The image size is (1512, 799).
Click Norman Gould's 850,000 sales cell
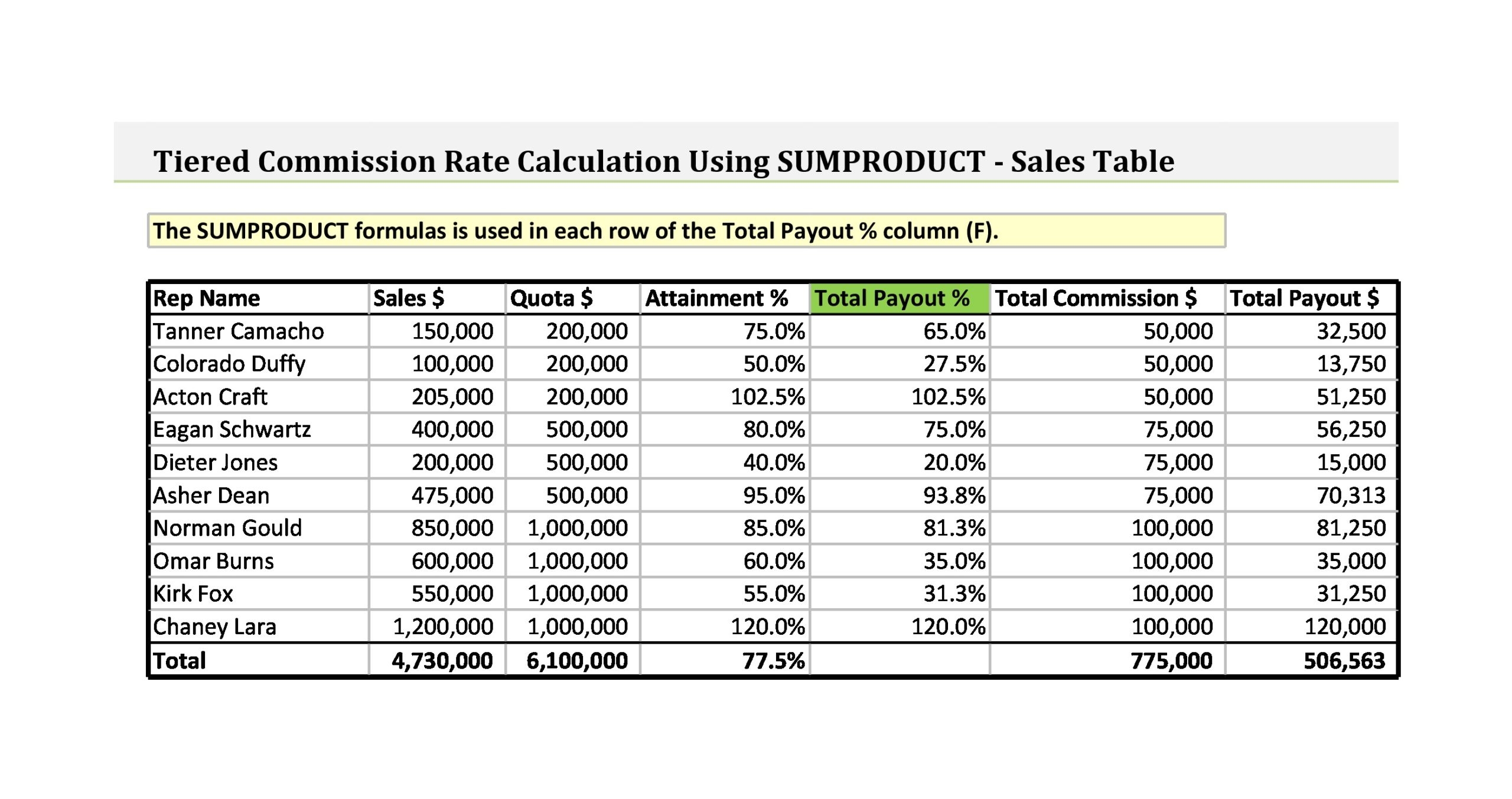437,528
